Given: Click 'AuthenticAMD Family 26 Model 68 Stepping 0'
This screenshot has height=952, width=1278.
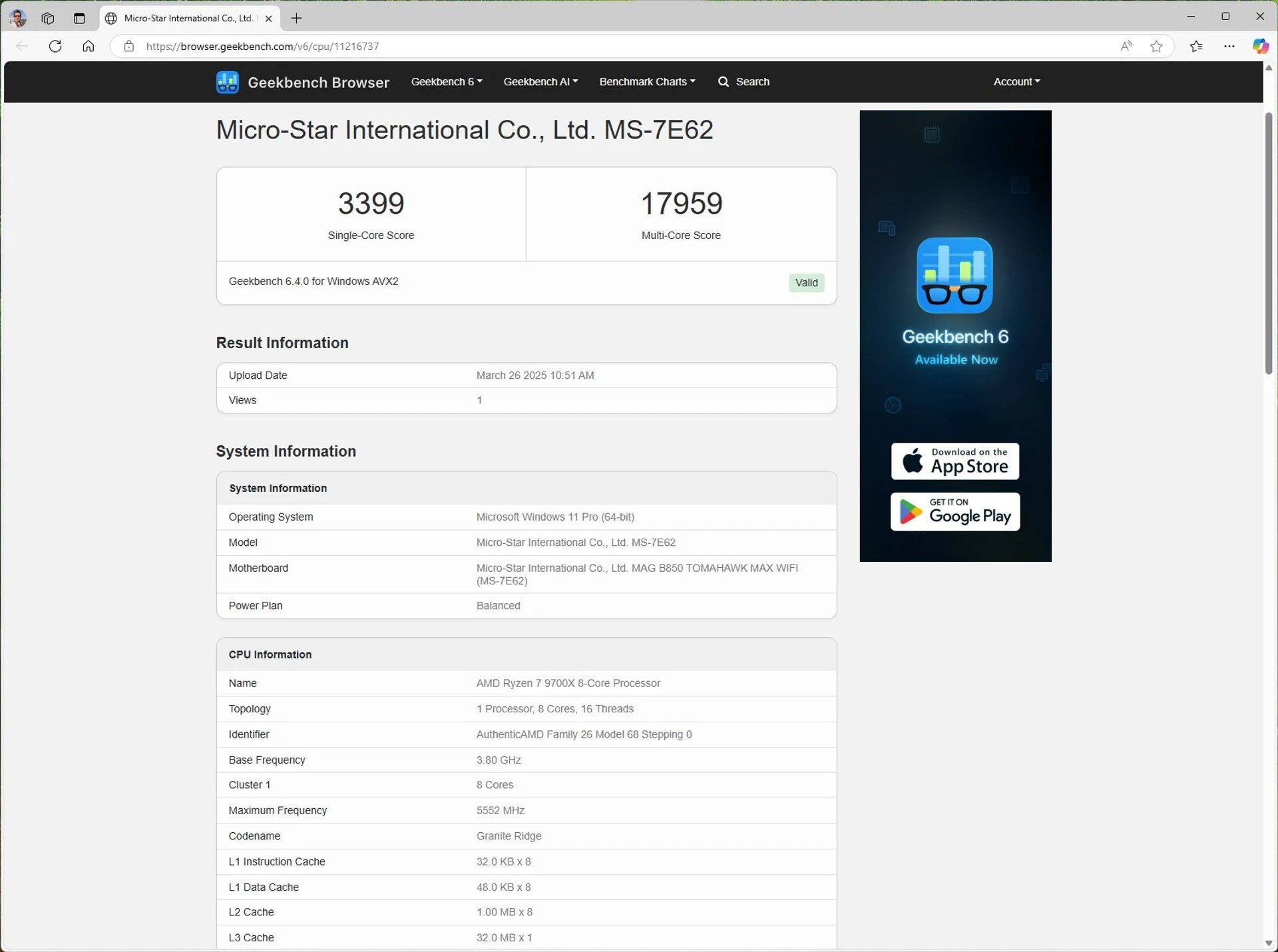Looking at the screenshot, I should (x=584, y=734).
